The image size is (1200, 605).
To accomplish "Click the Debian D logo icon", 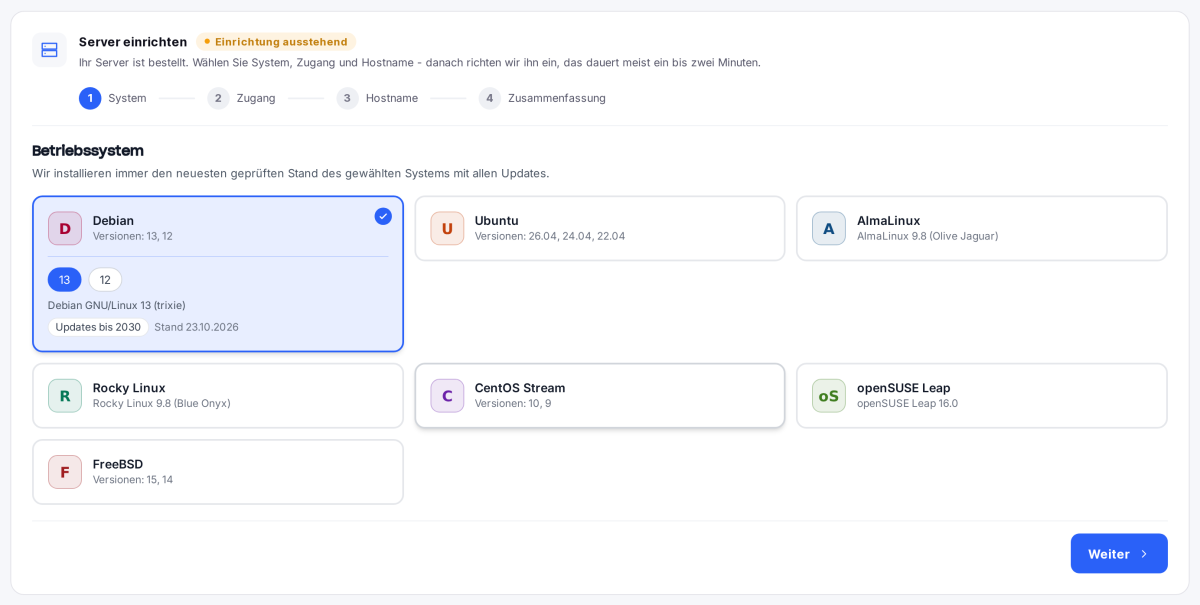I will click(65, 228).
